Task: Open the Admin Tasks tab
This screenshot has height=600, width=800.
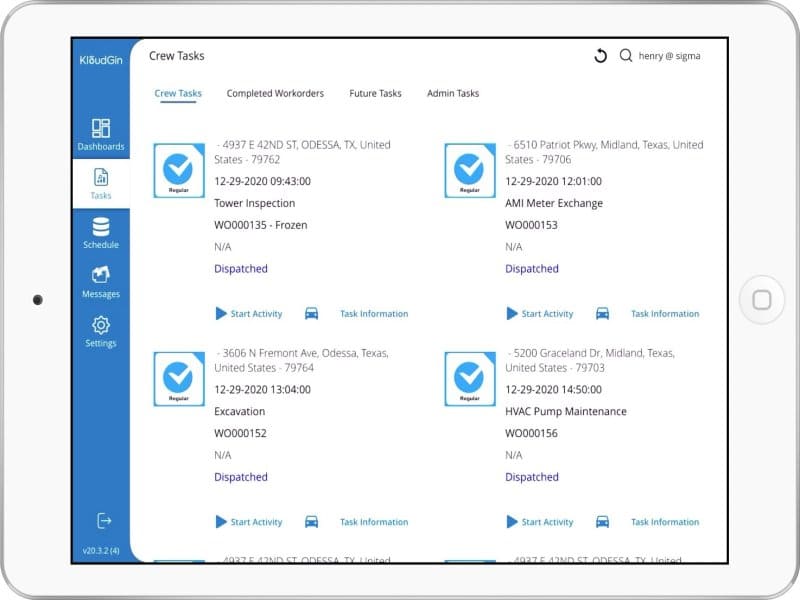Action: [453, 94]
